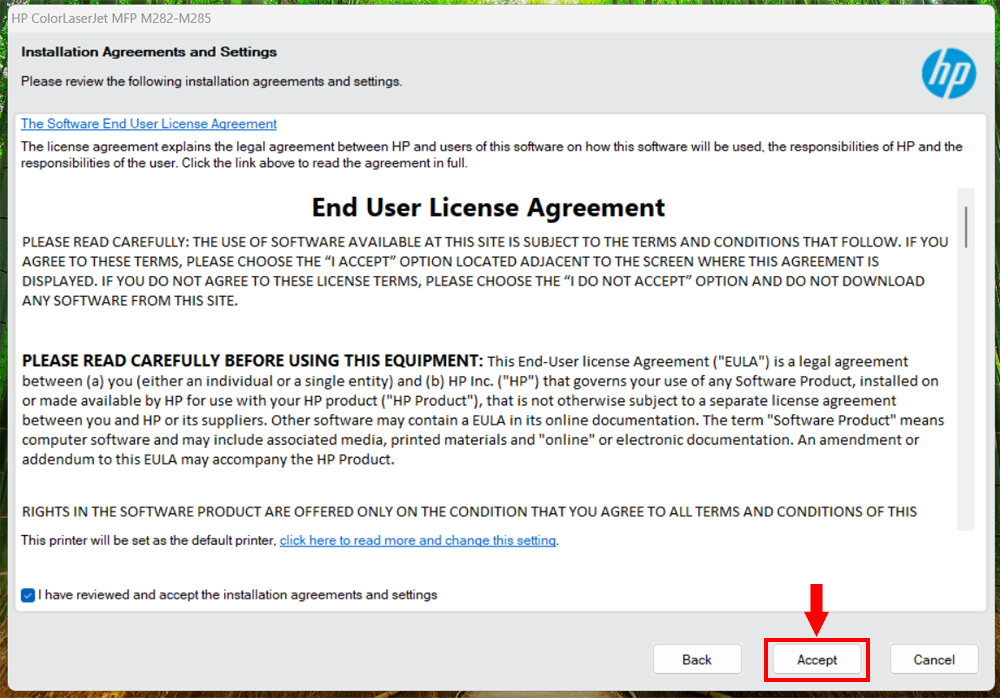This screenshot has height=698, width=1000.
Task: Abort installation with the Cancel button
Action: click(x=934, y=659)
